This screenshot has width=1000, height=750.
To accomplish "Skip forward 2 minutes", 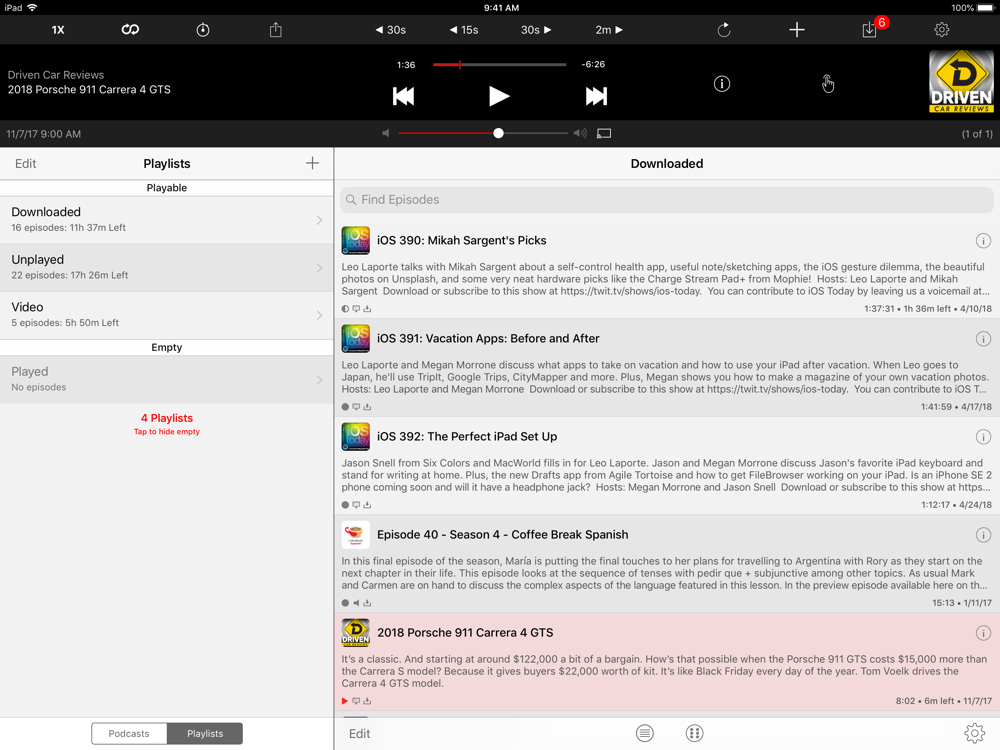I will [608, 30].
